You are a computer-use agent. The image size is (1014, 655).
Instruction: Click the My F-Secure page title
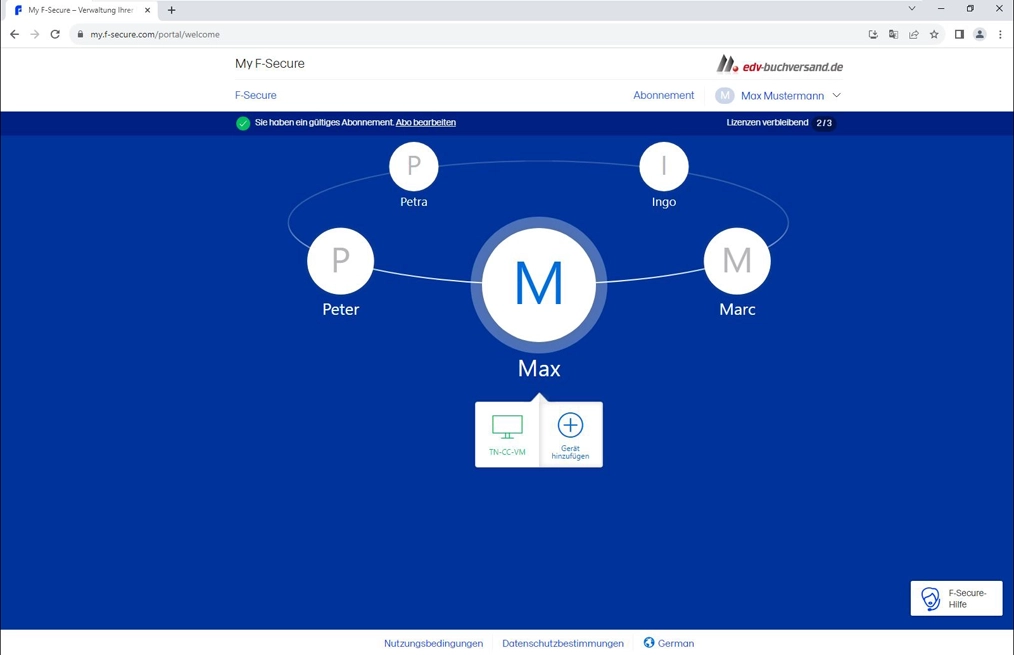(270, 63)
